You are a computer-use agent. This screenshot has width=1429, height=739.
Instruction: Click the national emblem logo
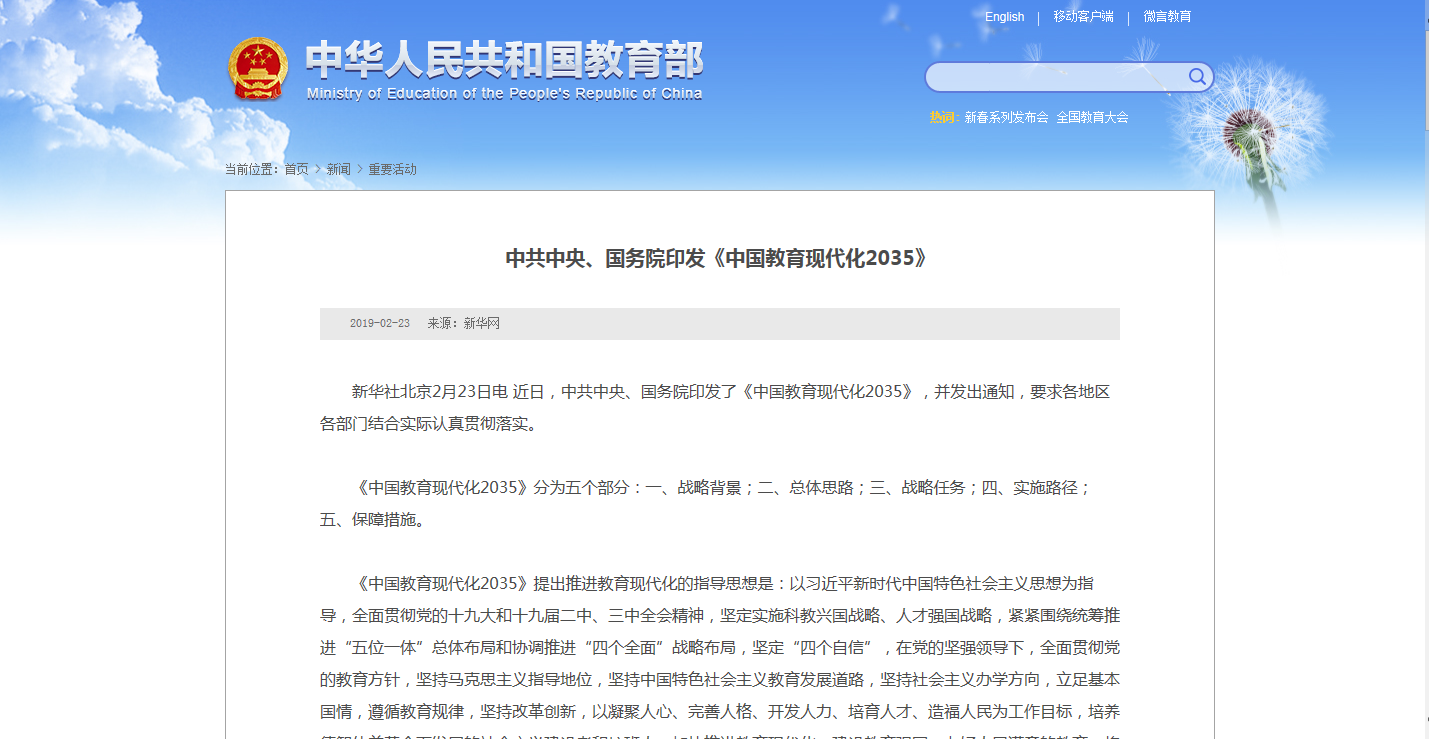[x=257, y=68]
